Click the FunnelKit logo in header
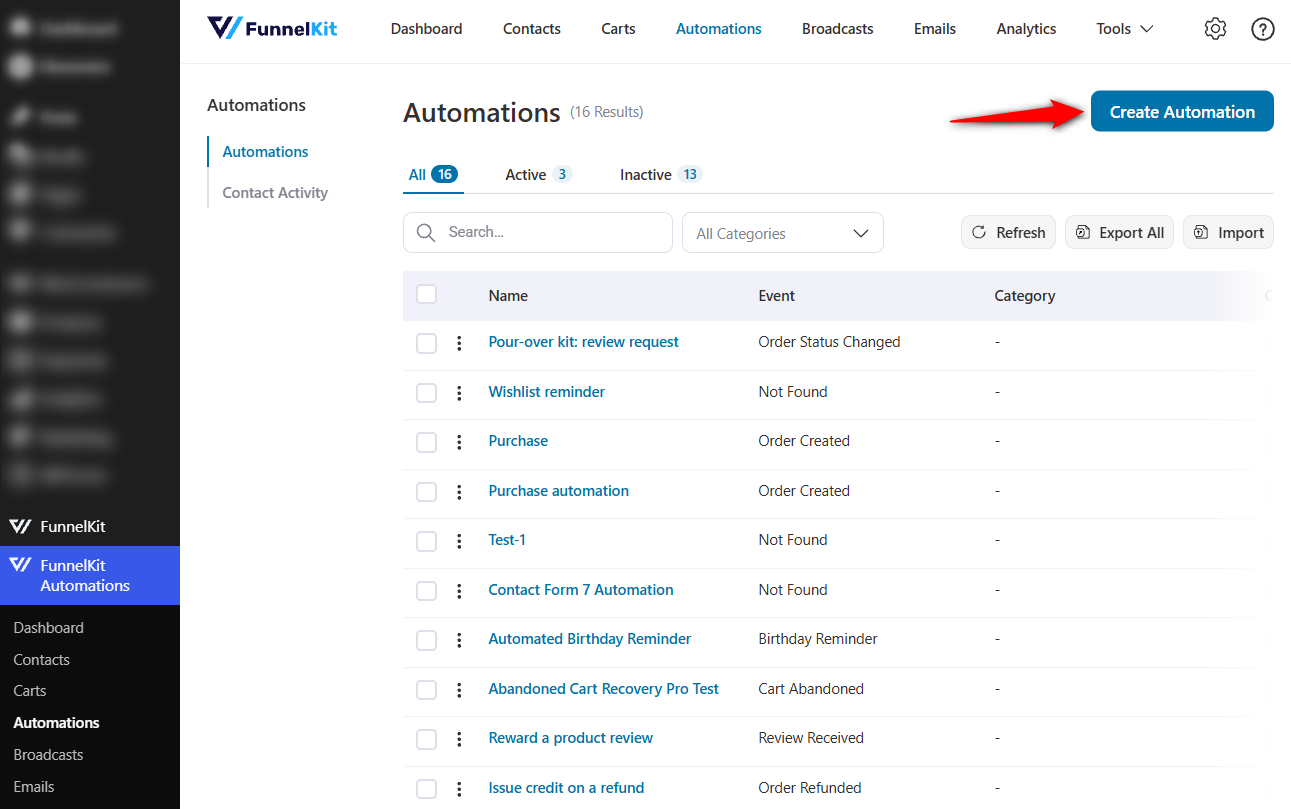 272,28
